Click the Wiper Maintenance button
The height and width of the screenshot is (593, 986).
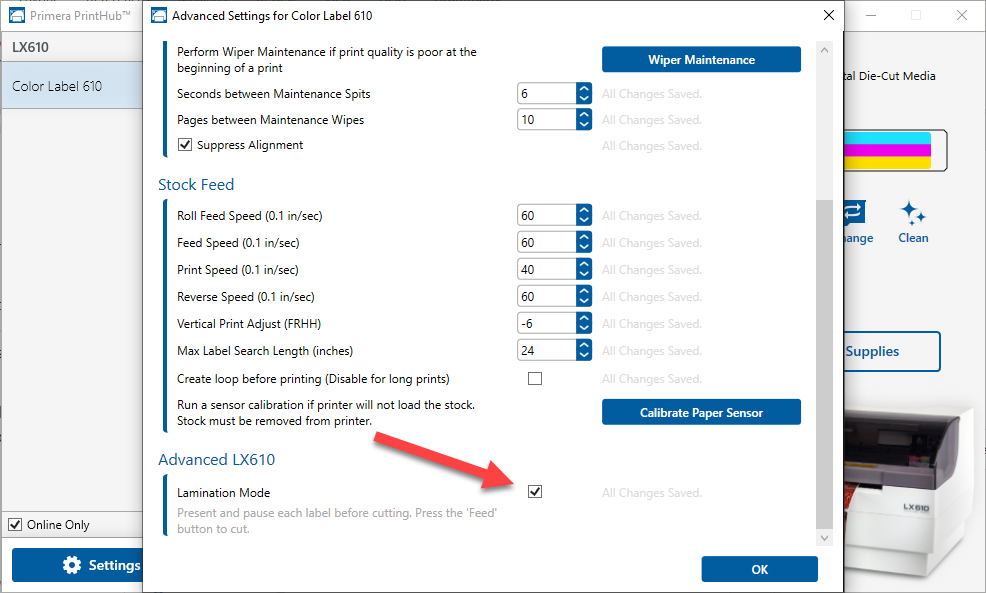tap(701, 59)
